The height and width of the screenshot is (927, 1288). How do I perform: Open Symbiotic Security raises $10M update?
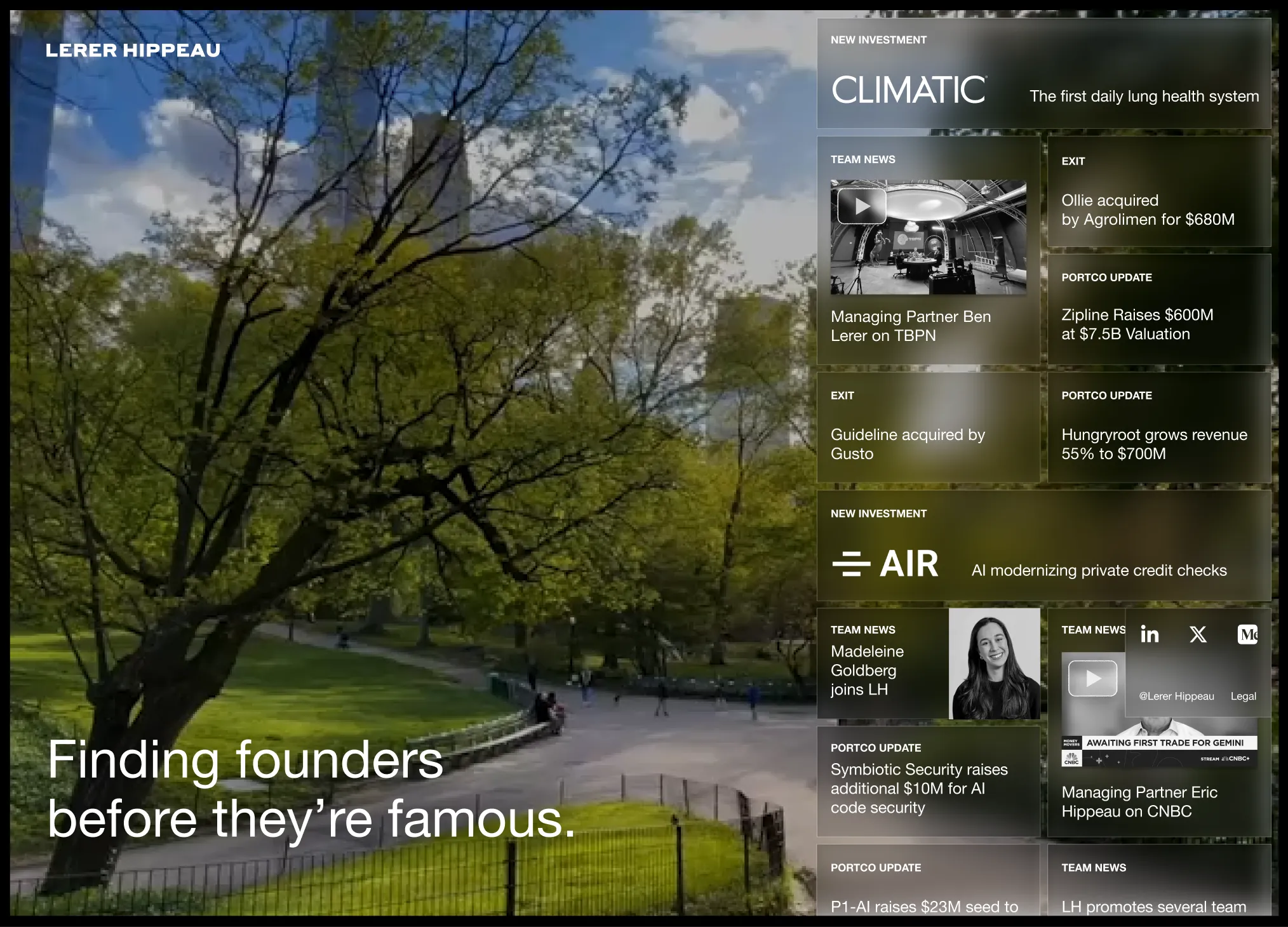click(x=929, y=782)
